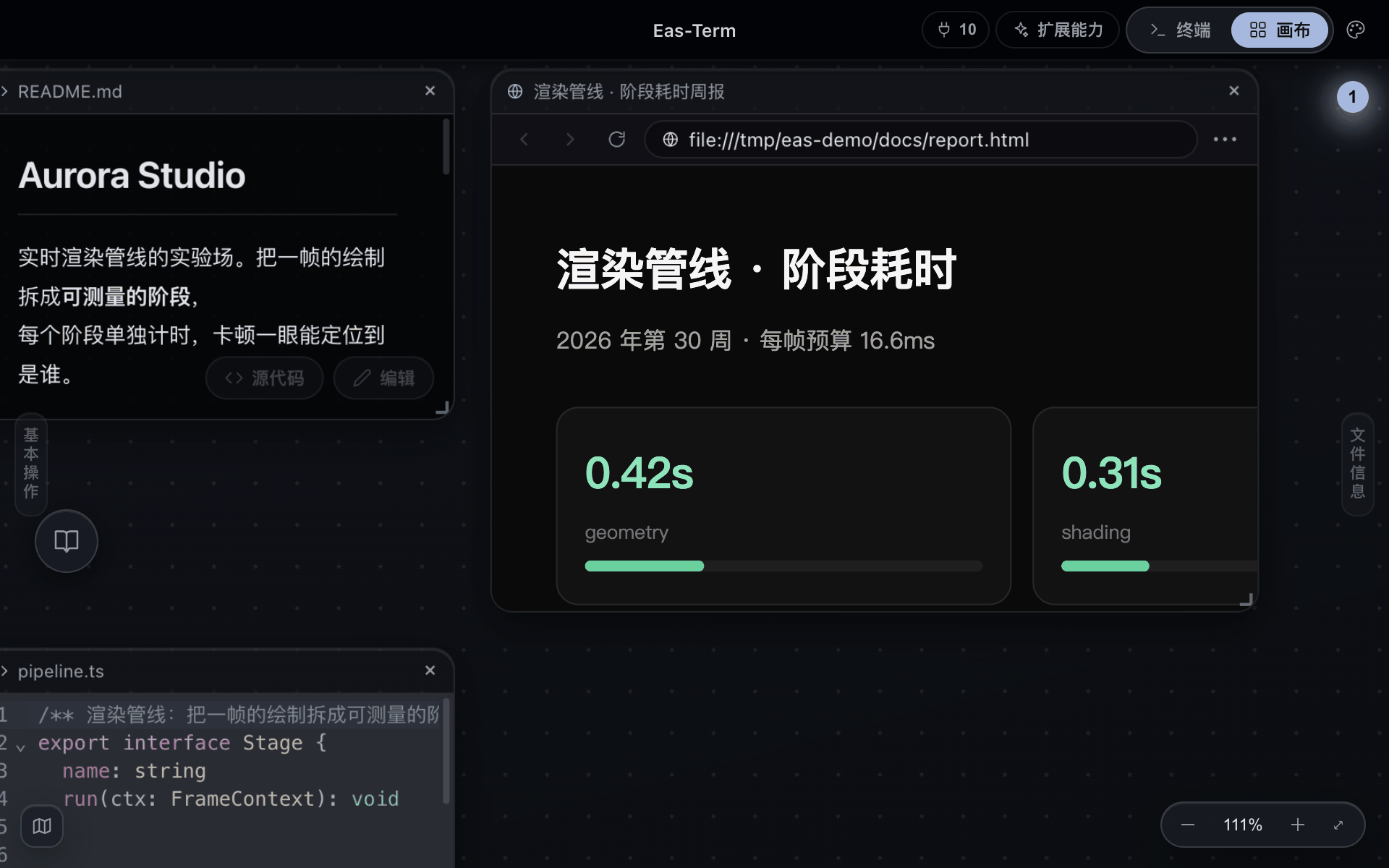The image size is (1389, 868).
Task: Click the browser panel's corner resize handle
Action: tap(1246, 600)
